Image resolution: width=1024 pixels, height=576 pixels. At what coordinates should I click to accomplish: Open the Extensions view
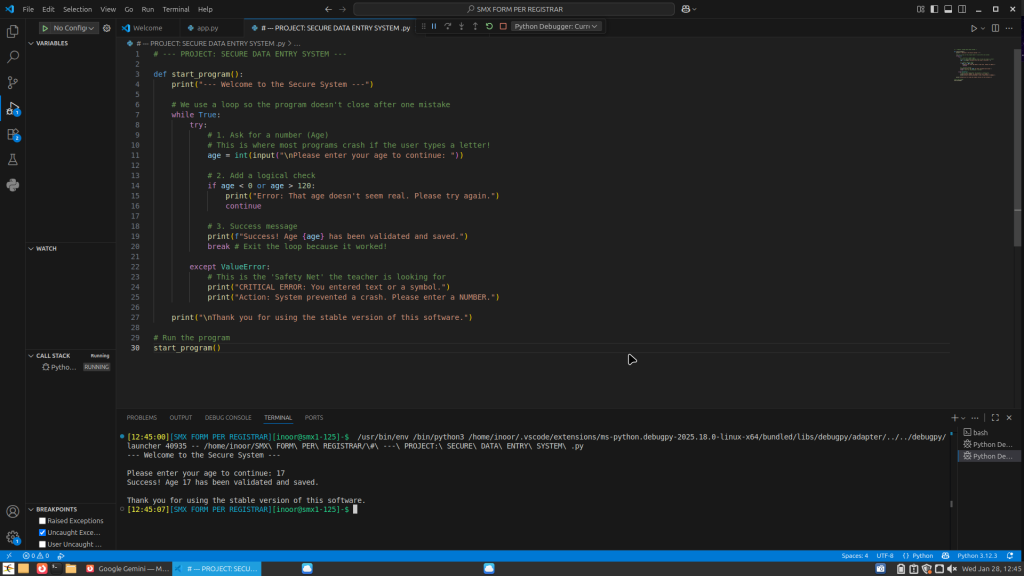tap(13, 134)
